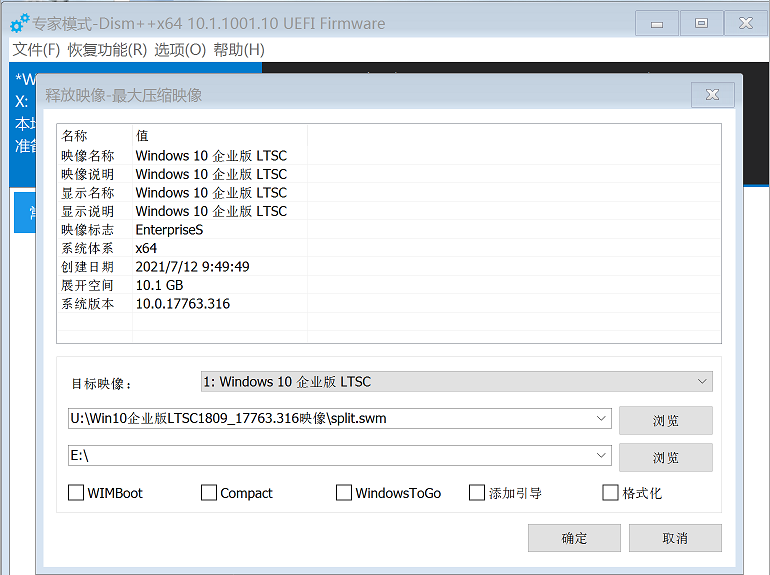Image resolution: width=770 pixels, height=575 pixels.
Task: Click the 值 column header
Action: (220, 136)
